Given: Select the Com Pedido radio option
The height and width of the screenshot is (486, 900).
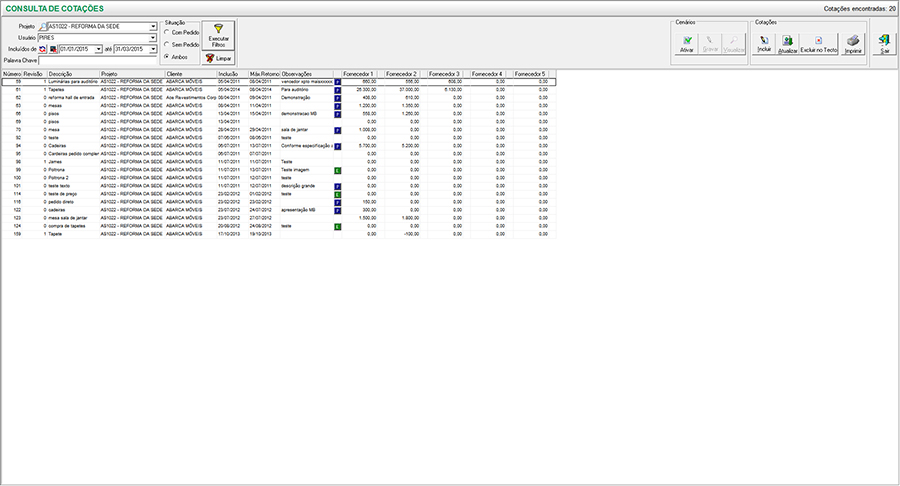Looking at the screenshot, I should pyautogui.click(x=167, y=32).
